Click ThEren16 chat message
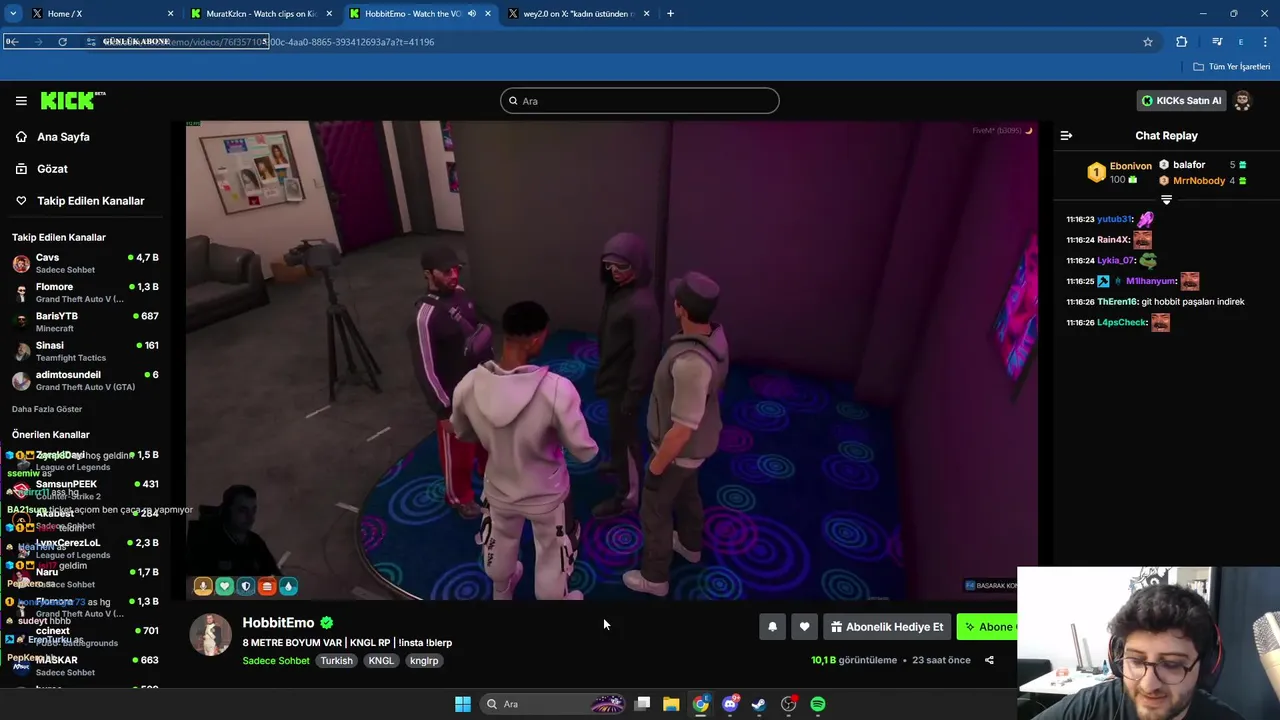Screen dimensions: 1280x720 click(x=1155, y=301)
